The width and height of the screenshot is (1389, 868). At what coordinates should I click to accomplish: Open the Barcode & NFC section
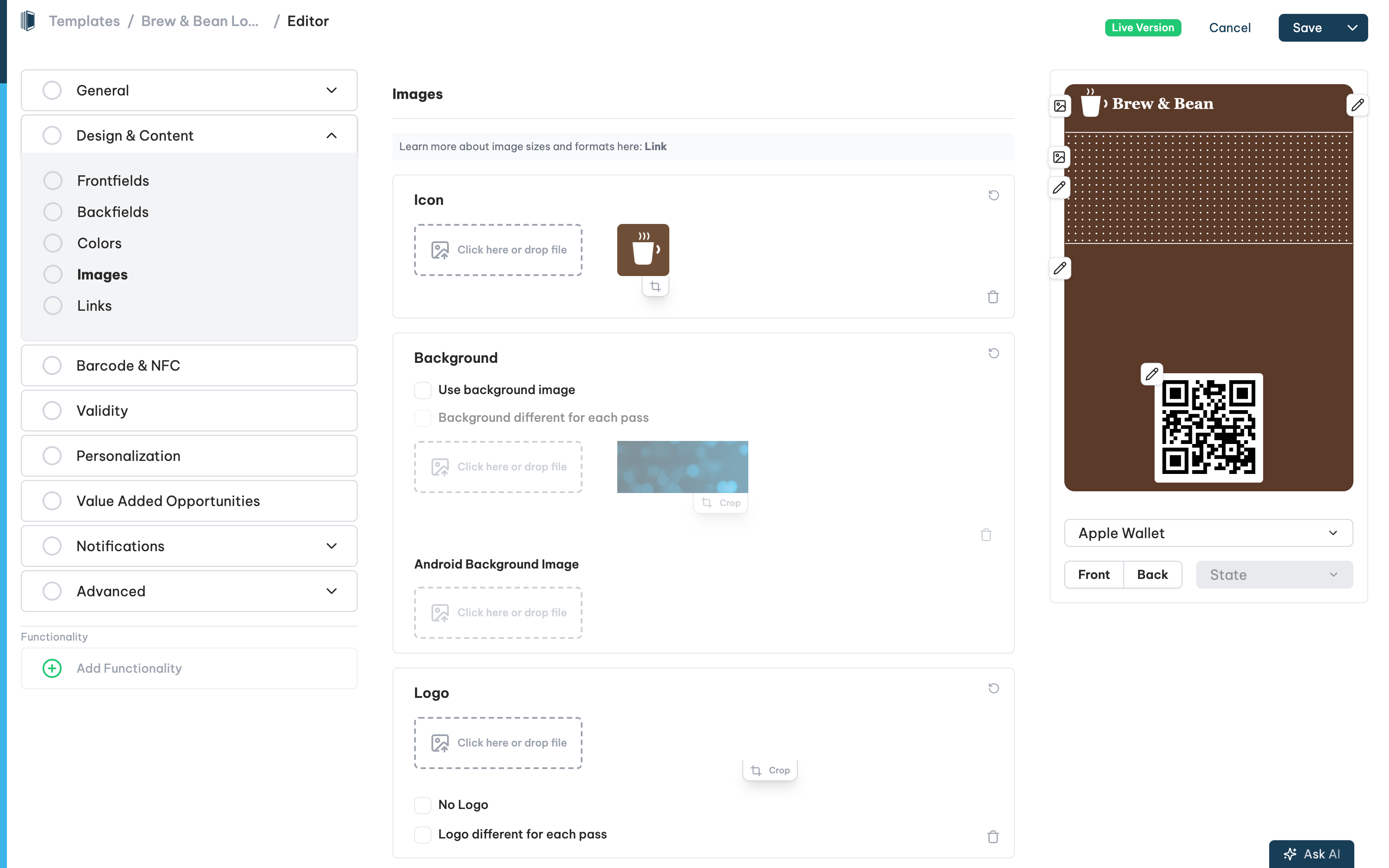click(x=189, y=365)
